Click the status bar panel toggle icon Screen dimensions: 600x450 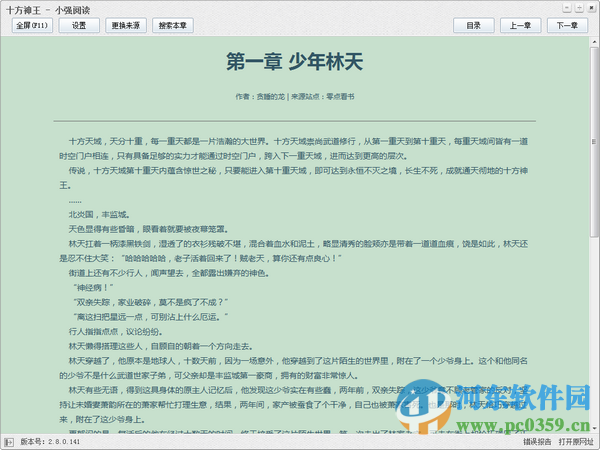9,442
